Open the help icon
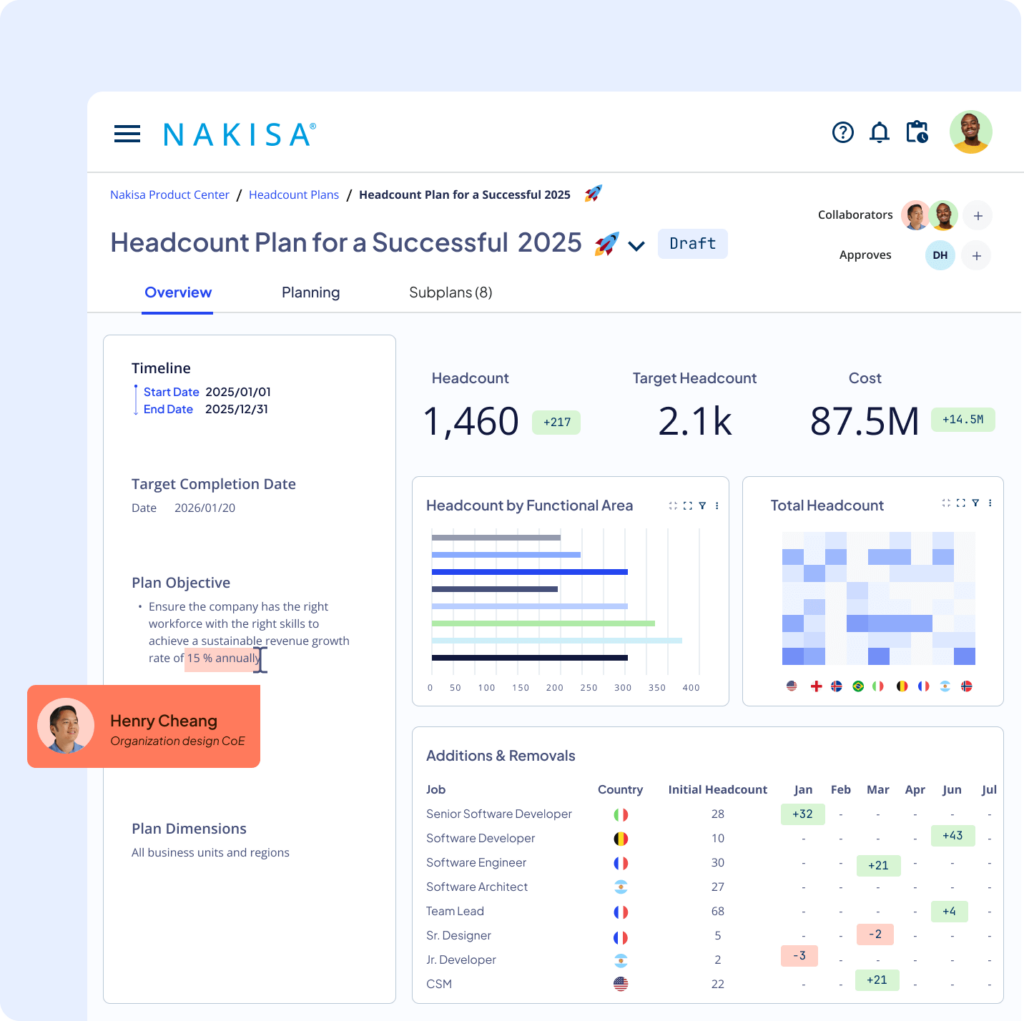 (x=843, y=132)
